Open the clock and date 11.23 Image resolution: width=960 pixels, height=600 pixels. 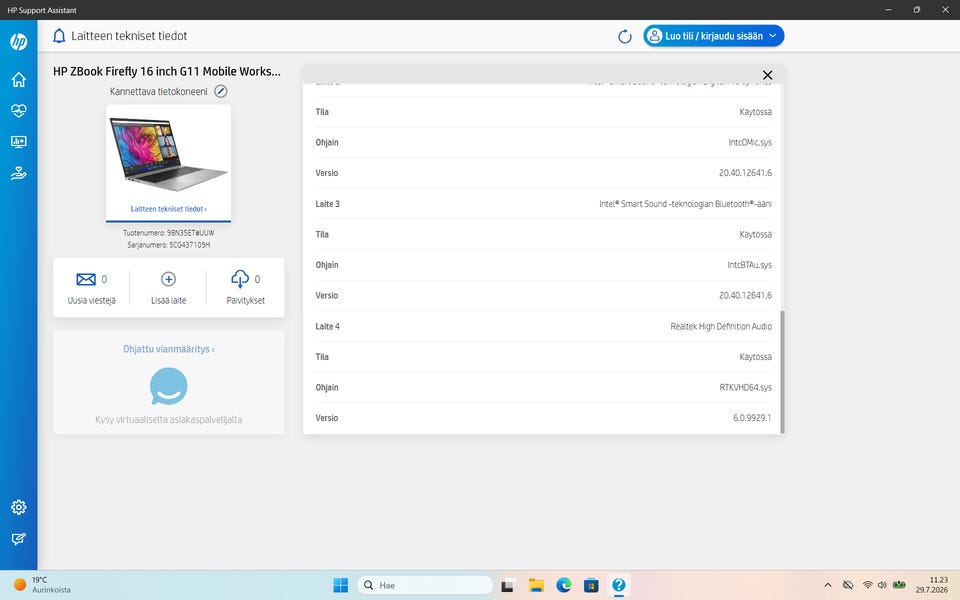932,585
